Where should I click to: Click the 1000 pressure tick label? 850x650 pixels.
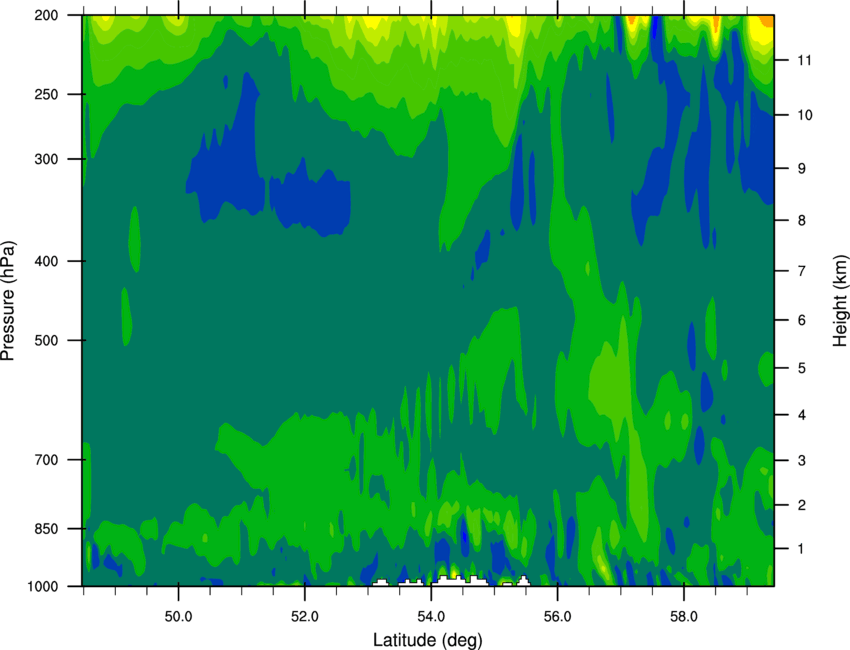pyautogui.click(x=42, y=587)
